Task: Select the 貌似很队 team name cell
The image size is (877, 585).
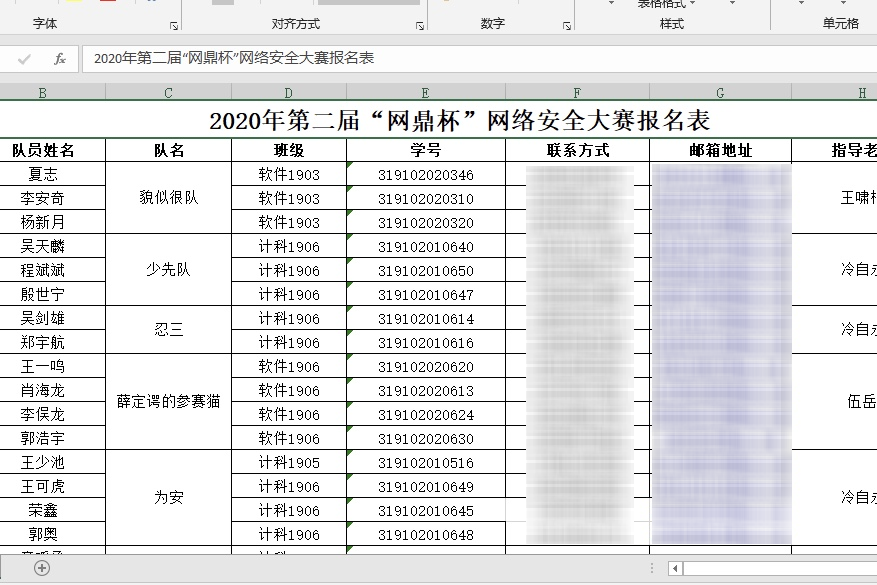Action: 167,197
